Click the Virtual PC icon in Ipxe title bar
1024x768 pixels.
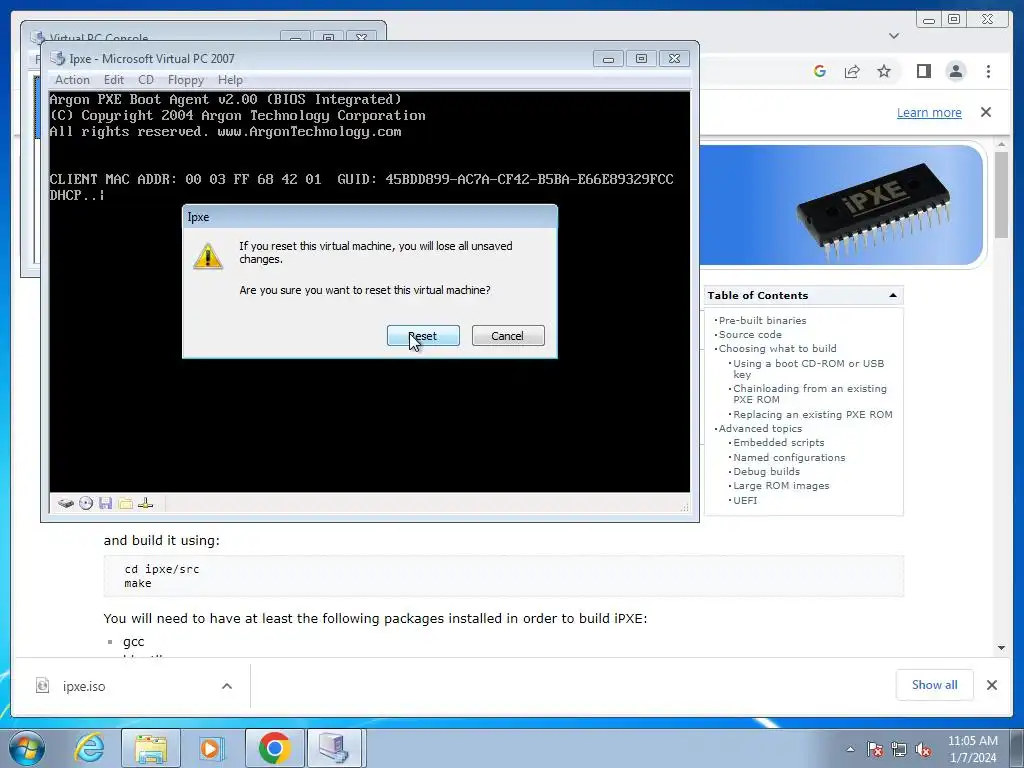click(58, 59)
